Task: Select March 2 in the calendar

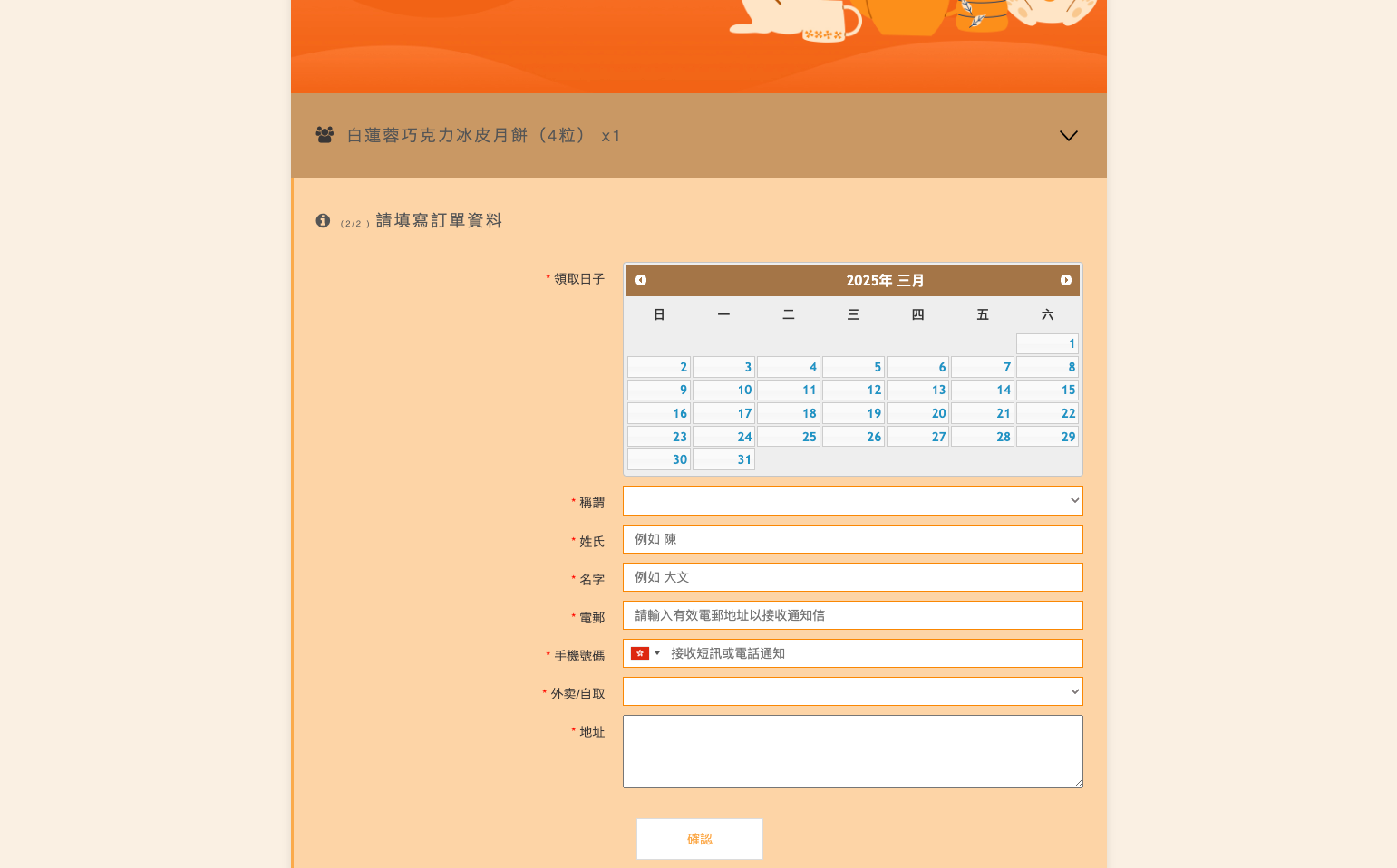Action: point(659,367)
